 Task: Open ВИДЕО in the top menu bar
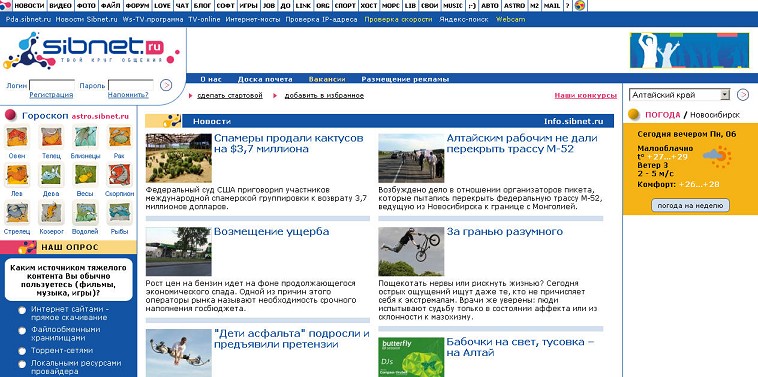61,6
